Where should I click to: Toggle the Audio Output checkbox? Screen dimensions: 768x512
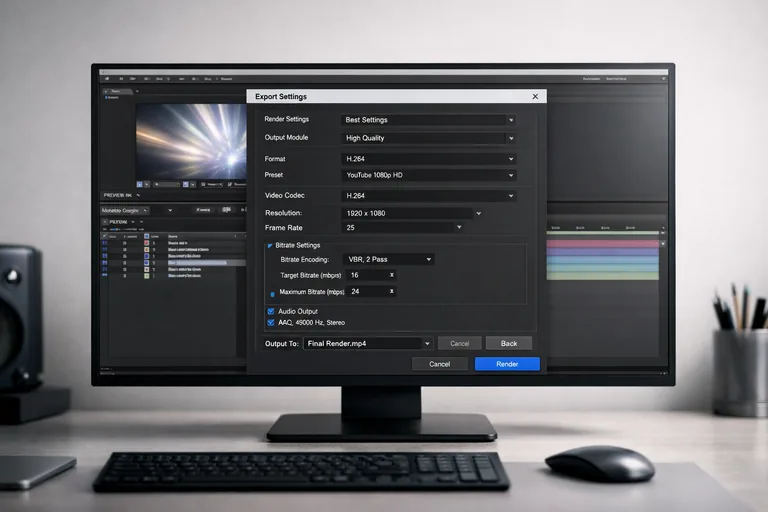click(271, 311)
